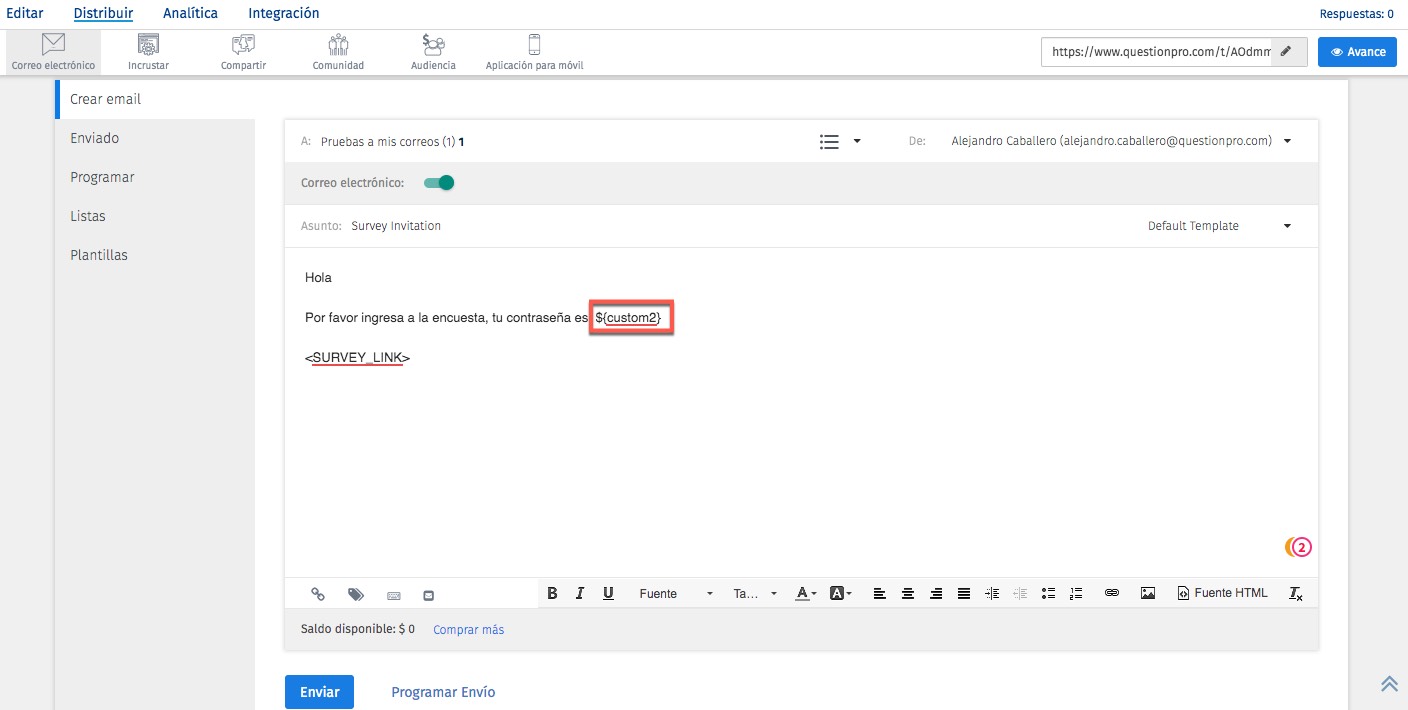Open the recipient list icon

828,142
